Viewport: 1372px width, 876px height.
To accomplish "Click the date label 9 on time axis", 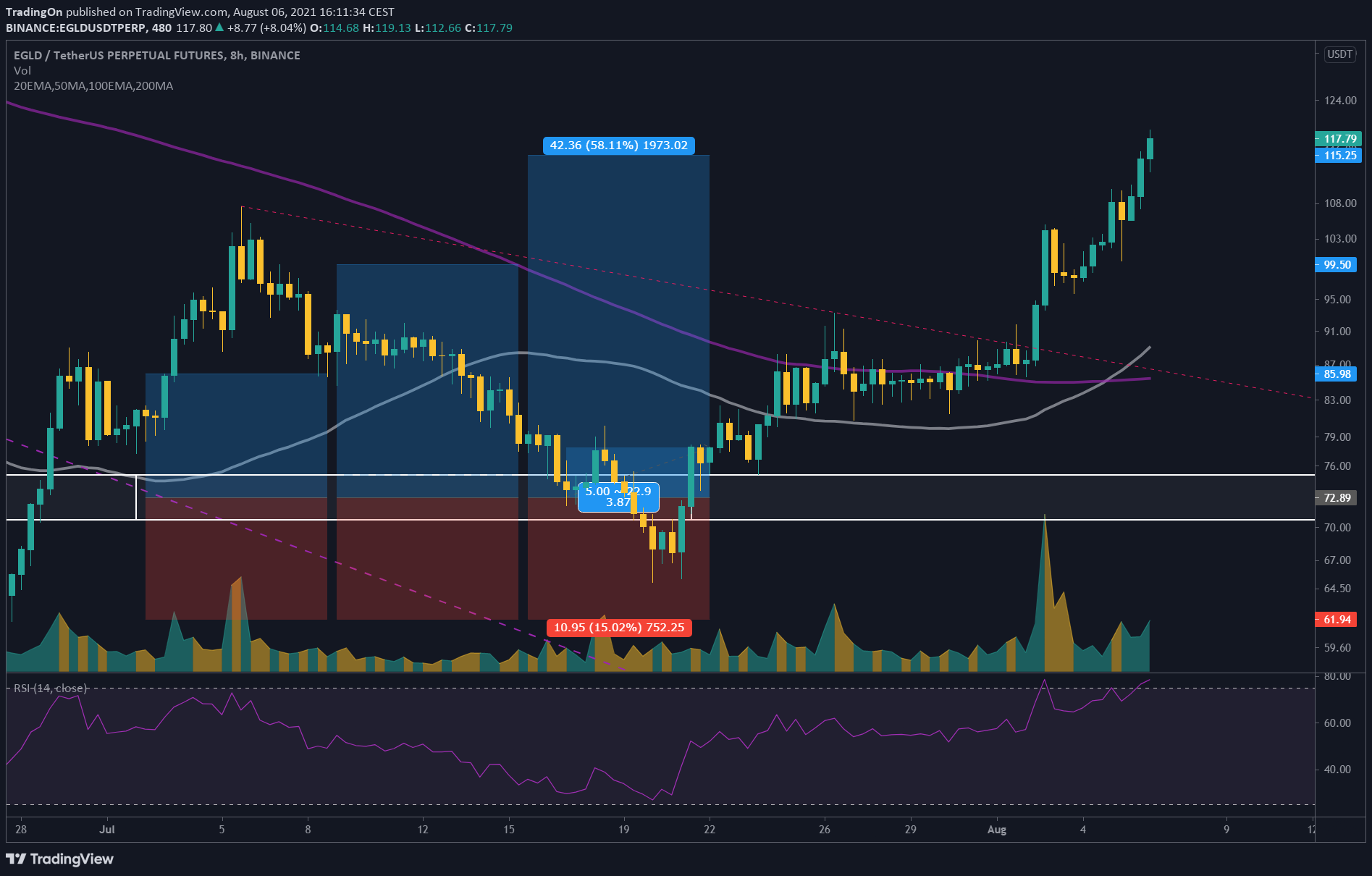I will coord(1226,830).
